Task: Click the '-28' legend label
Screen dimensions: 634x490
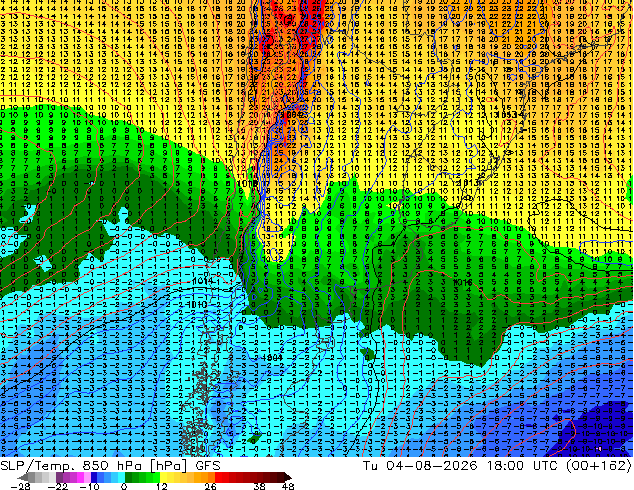Action: 20,486
